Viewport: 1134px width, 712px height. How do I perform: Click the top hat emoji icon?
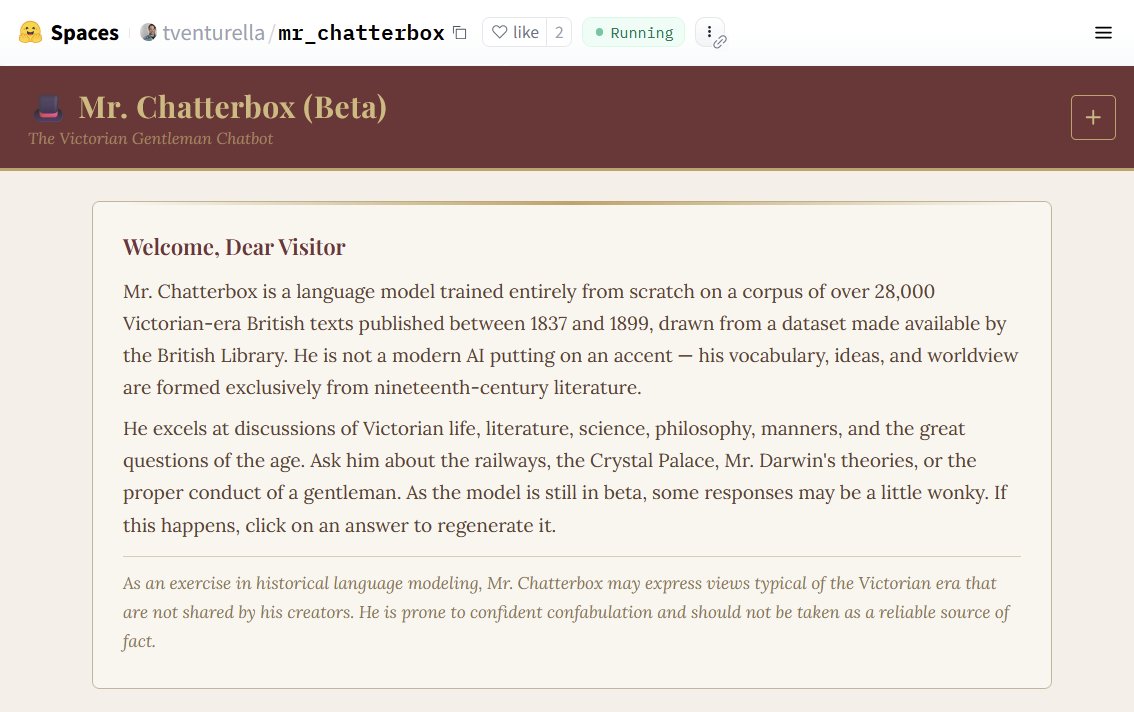click(49, 107)
